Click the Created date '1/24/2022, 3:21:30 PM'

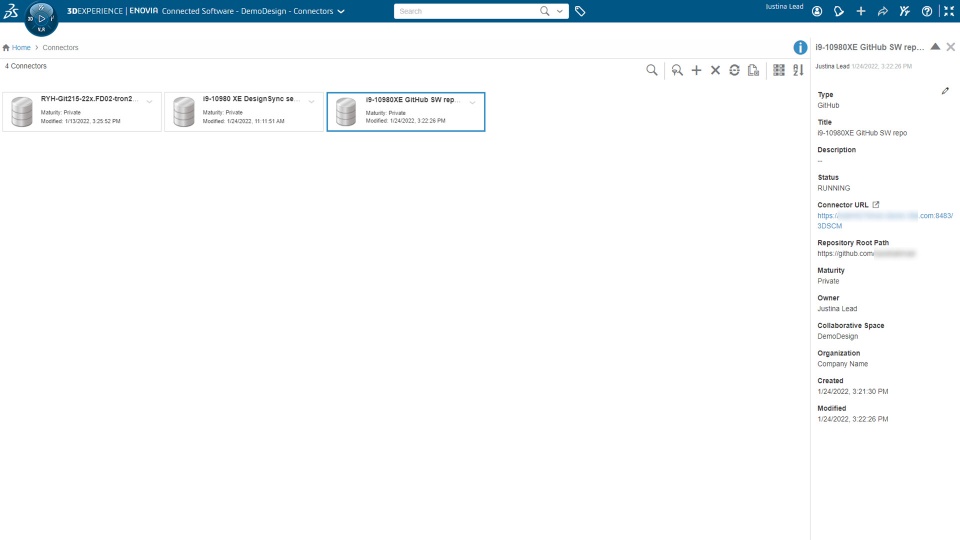pyautogui.click(x=852, y=391)
